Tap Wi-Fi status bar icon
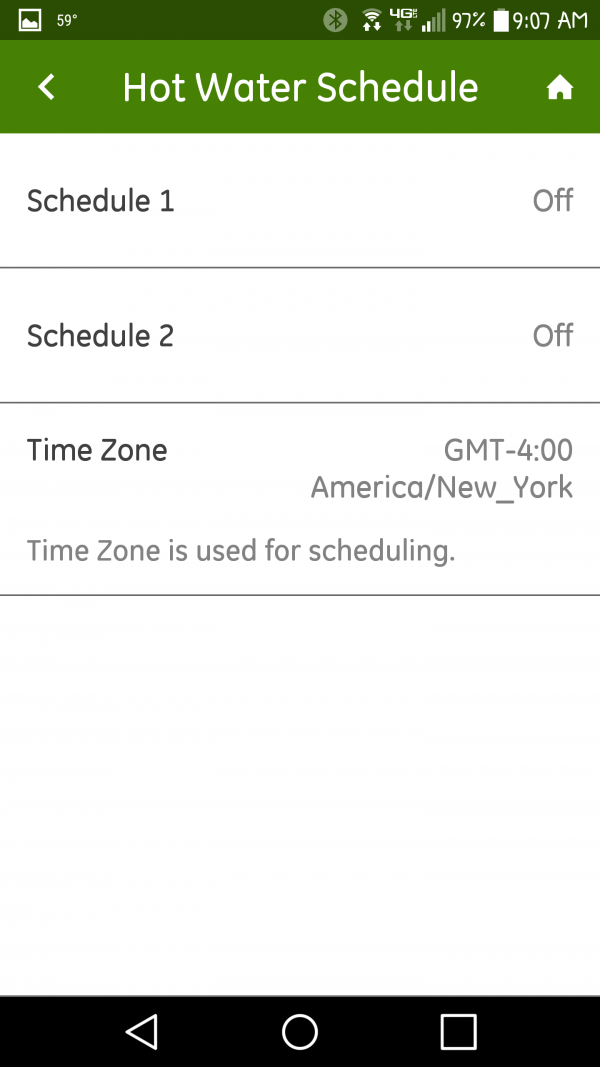This screenshot has width=600, height=1067. [371, 20]
